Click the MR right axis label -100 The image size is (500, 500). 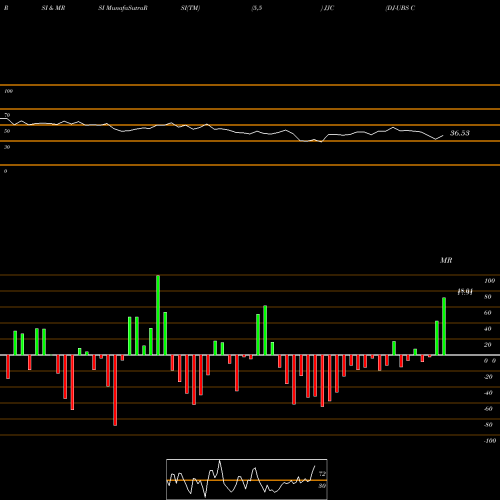489,441
